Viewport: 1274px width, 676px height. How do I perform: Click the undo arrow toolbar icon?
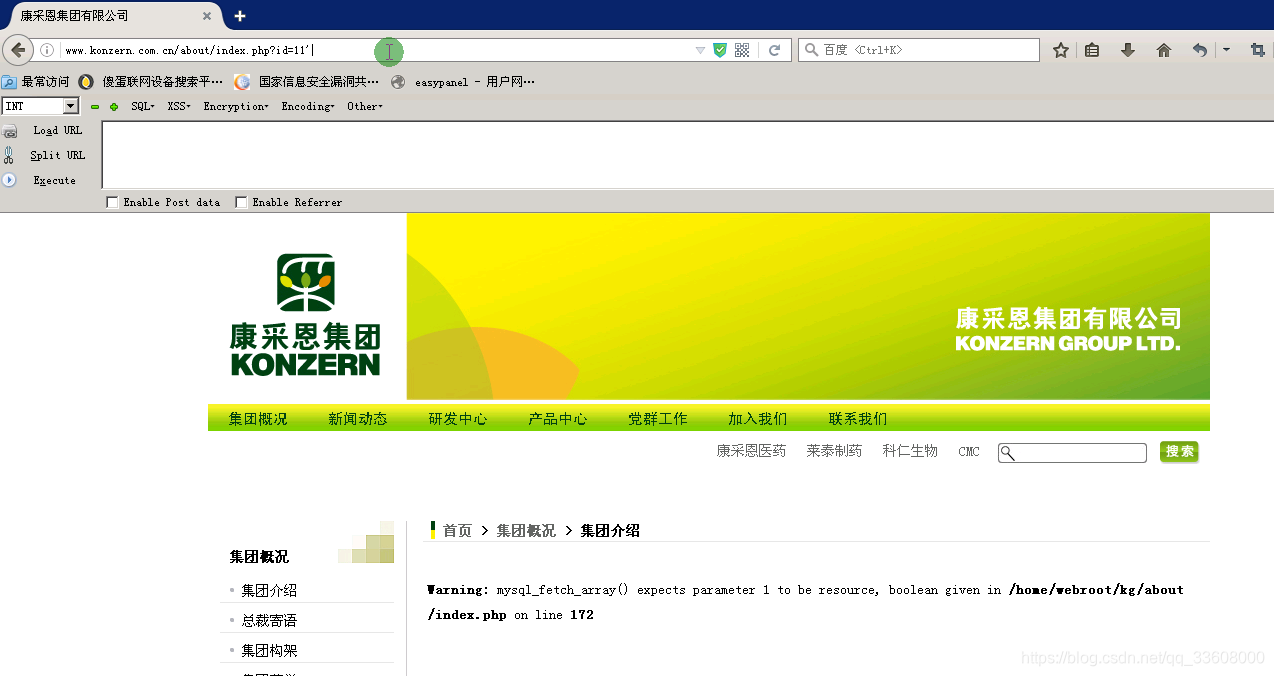1200,50
